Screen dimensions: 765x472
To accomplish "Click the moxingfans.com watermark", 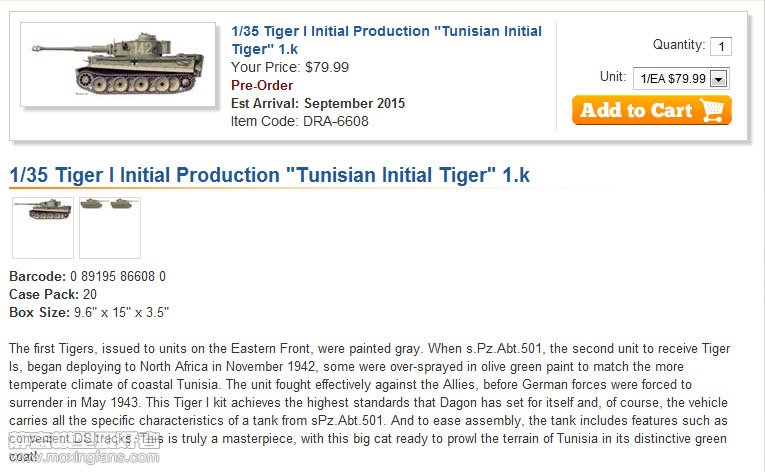I will coord(84,449).
